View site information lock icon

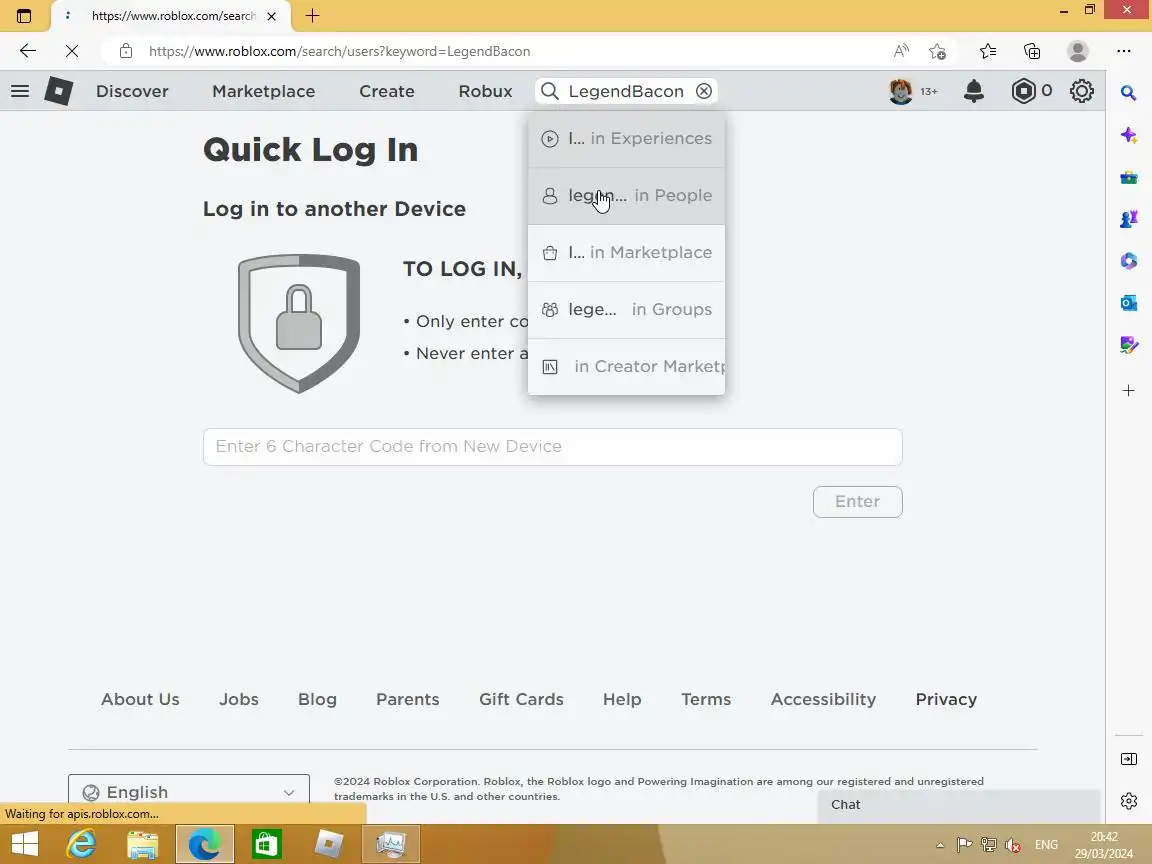coord(126,51)
